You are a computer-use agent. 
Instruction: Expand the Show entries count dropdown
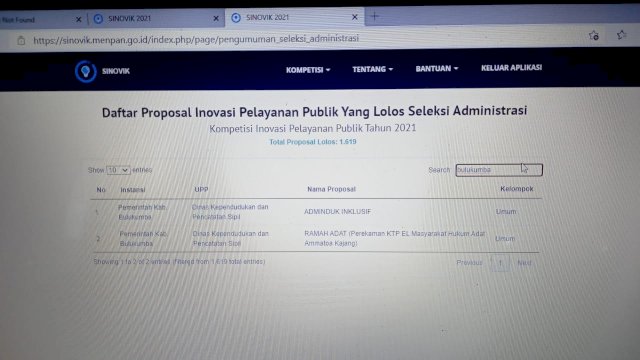(x=118, y=170)
